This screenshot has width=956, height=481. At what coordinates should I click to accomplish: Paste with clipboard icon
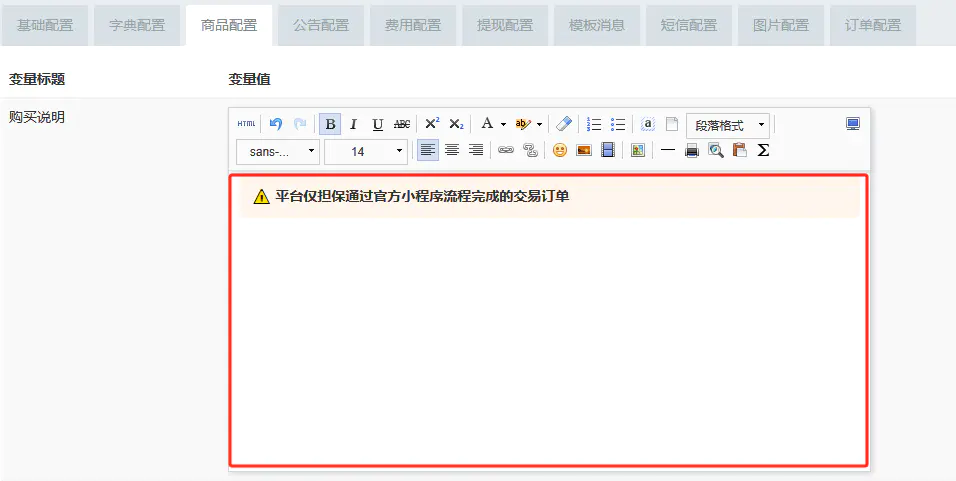(x=740, y=150)
